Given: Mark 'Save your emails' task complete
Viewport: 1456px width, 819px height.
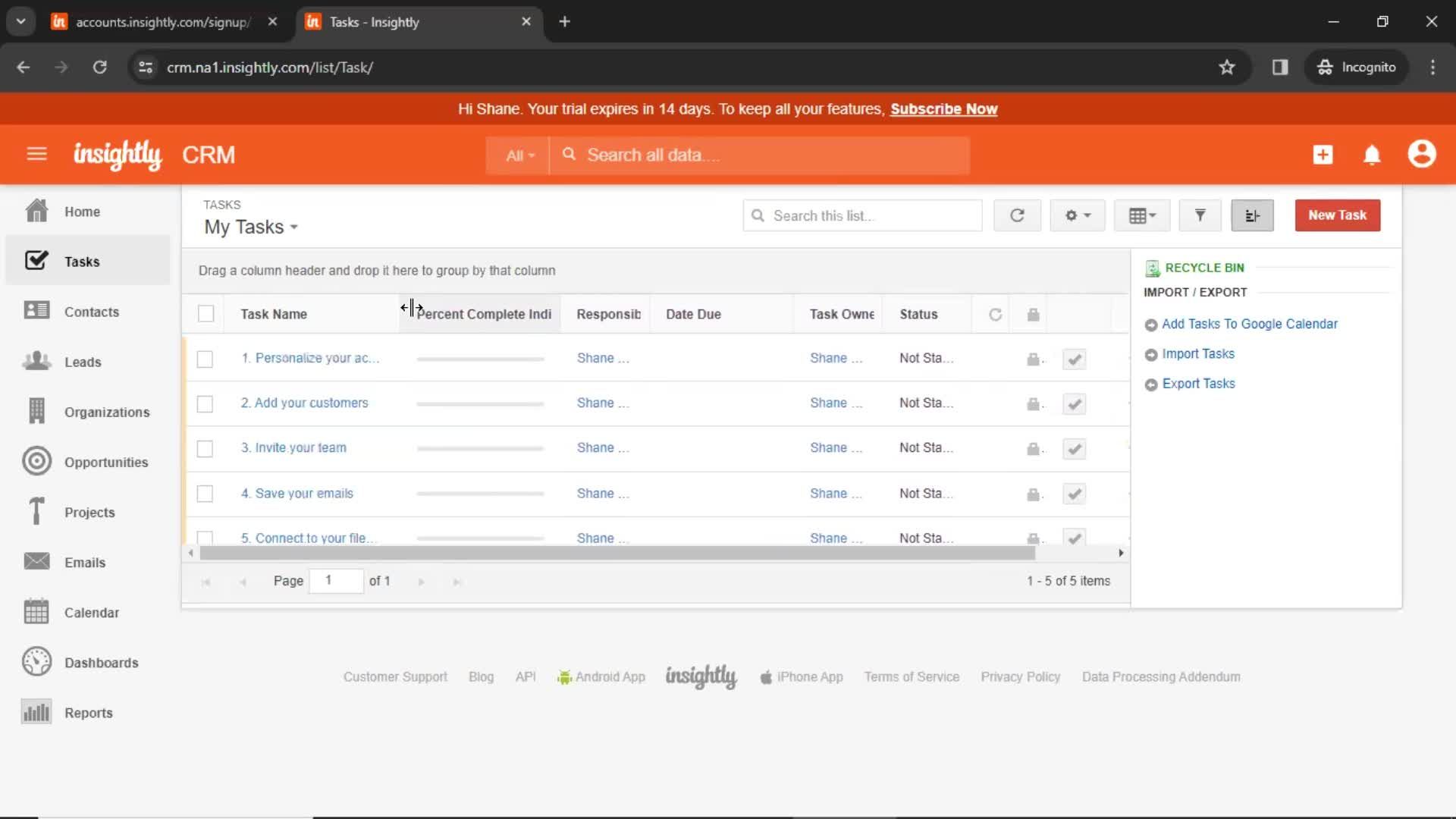Looking at the screenshot, I should click(x=1074, y=494).
